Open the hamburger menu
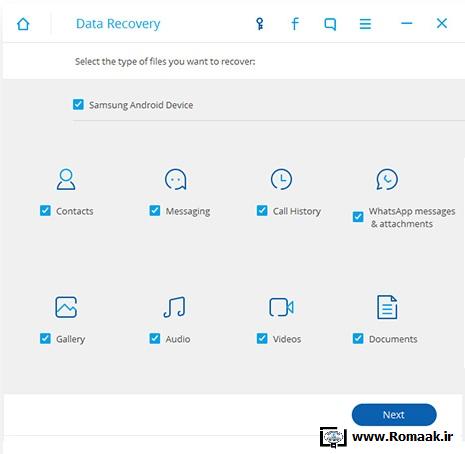465x454 pixels. [365, 24]
